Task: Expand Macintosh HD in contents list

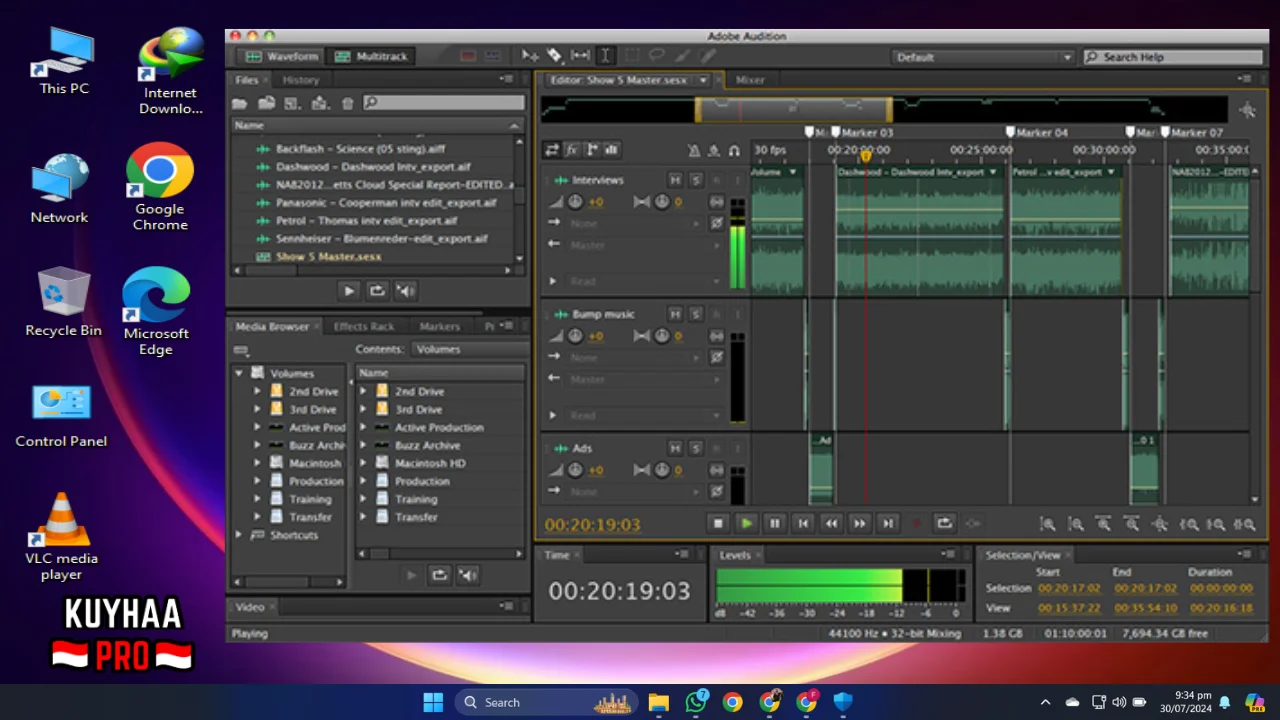Action: pyautogui.click(x=363, y=463)
